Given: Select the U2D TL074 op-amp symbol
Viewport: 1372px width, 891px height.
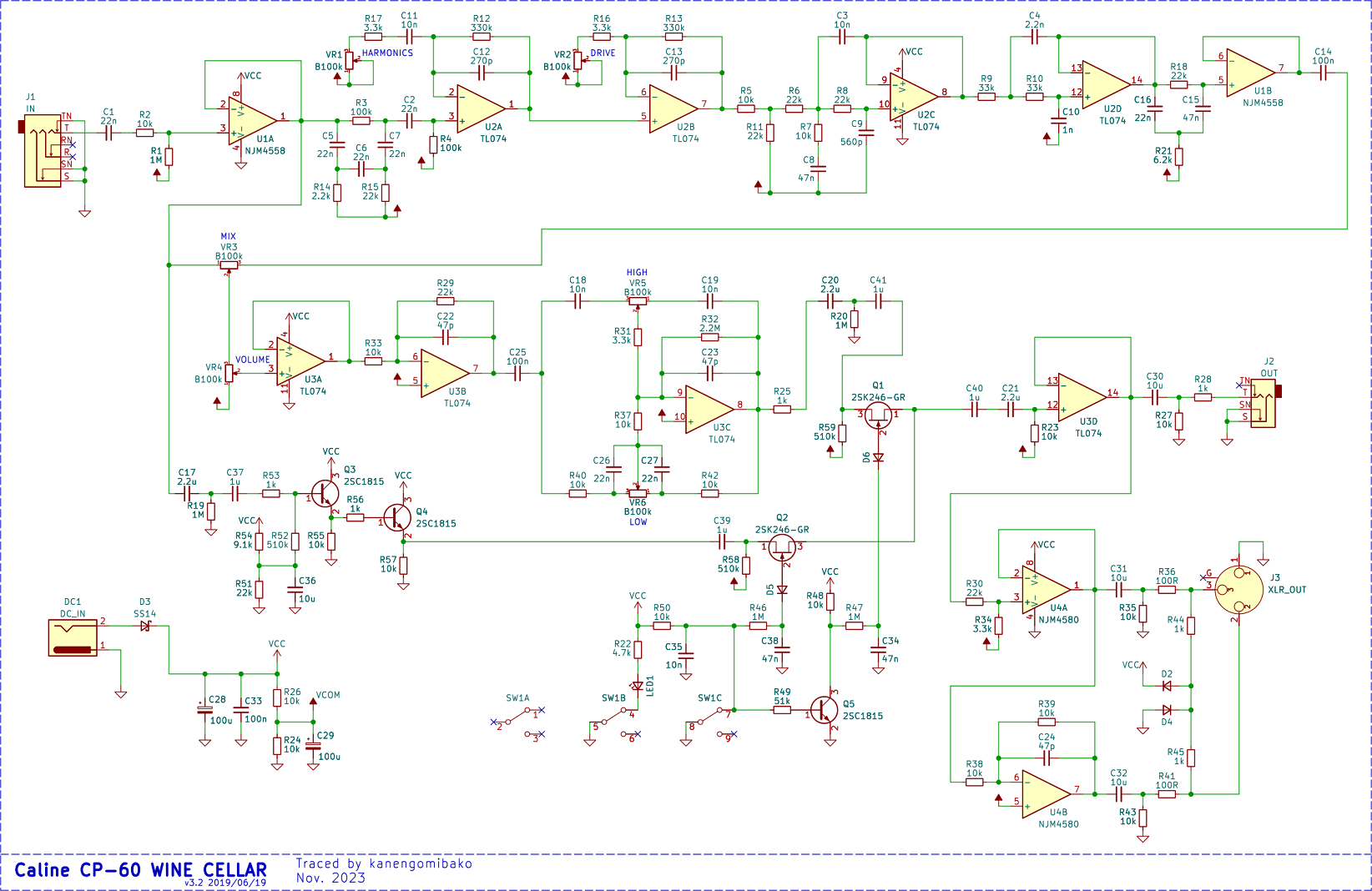Looking at the screenshot, I should [1107, 84].
